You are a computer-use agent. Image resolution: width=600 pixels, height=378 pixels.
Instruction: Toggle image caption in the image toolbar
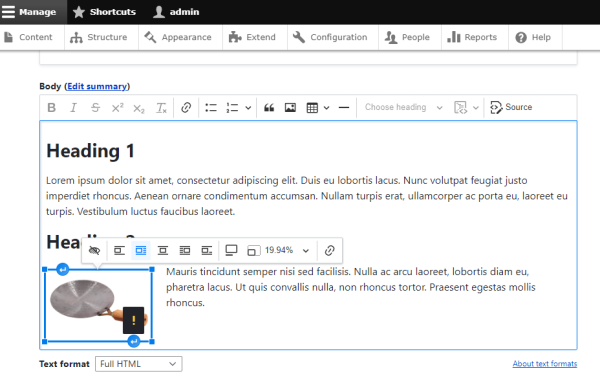231,251
